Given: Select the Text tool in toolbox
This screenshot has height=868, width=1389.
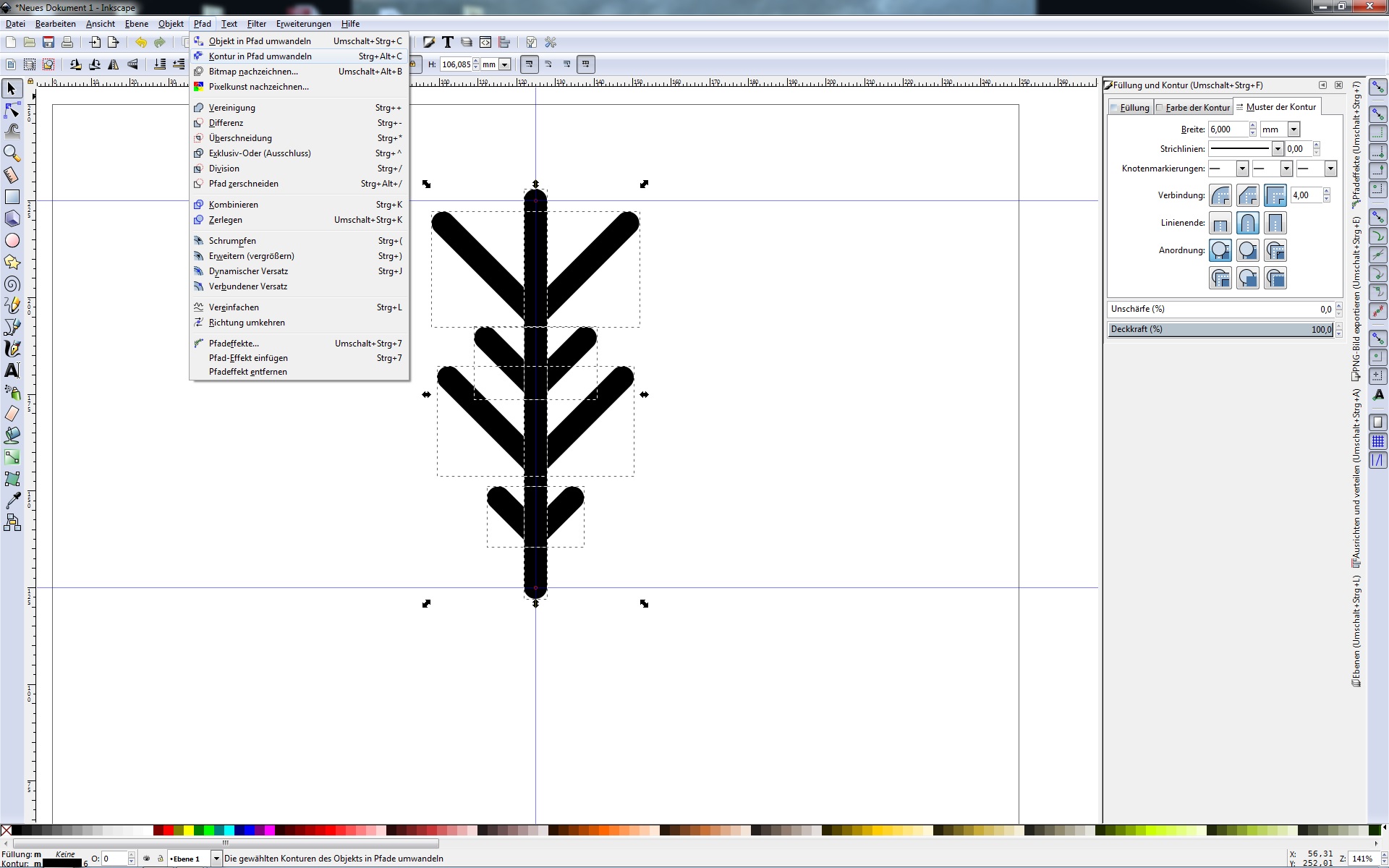Looking at the screenshot, I should 12,370.
